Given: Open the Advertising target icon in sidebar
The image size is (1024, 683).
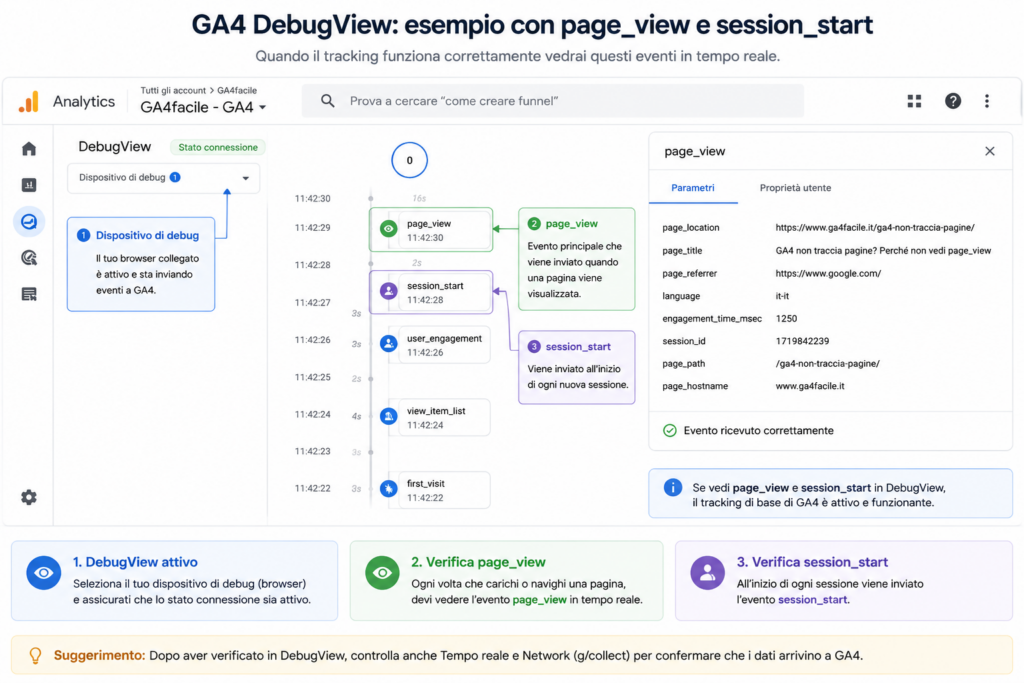Looking at the screenshot, I should 29,258.
